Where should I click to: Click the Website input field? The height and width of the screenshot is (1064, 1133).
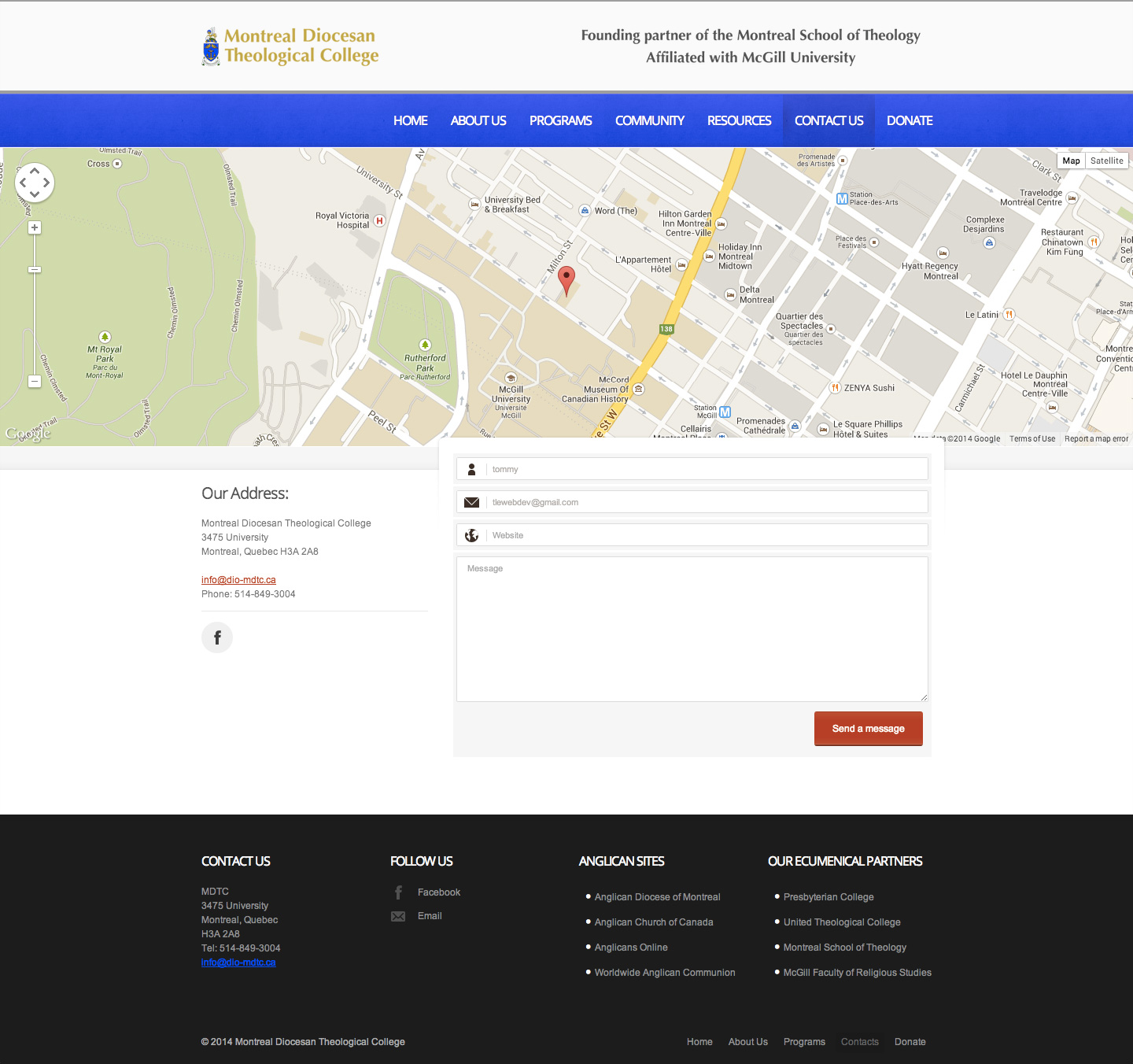(x=692, y=535)
